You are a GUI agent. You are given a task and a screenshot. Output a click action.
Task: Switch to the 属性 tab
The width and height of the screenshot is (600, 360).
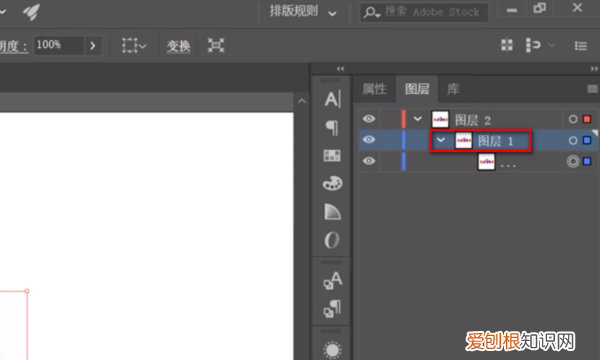coord(374,89)
